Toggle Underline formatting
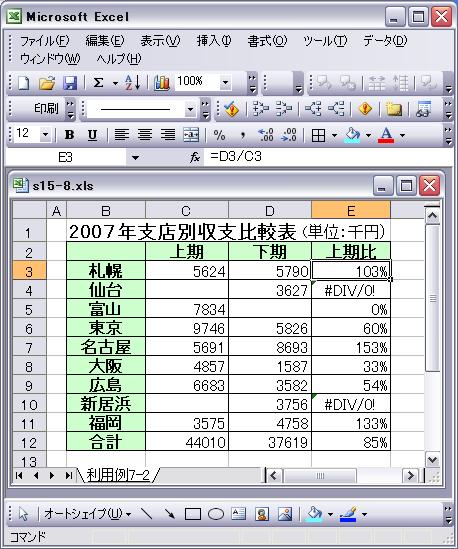The image size is (458, 549). 92,135
